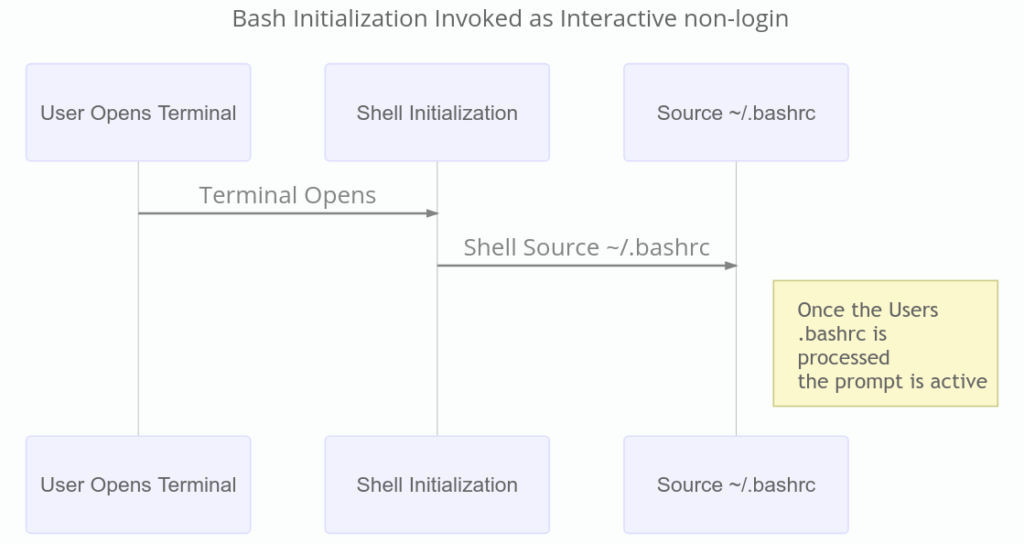This screenshot has height=544, width=1024.
Task: Click the "Shell Source ~/.bashrc" message label
Action: pos(586,247)
